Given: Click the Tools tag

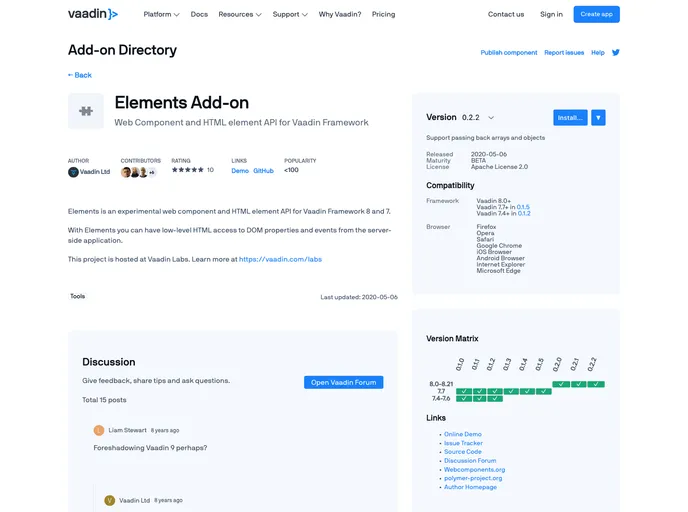Looking at the screenshot, I should 78,296.
